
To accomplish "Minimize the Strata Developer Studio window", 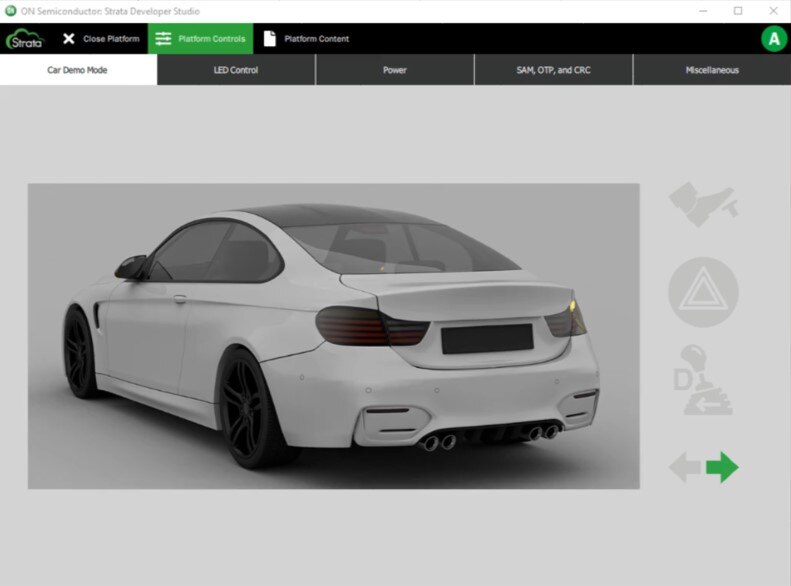I will pos(697,11).
